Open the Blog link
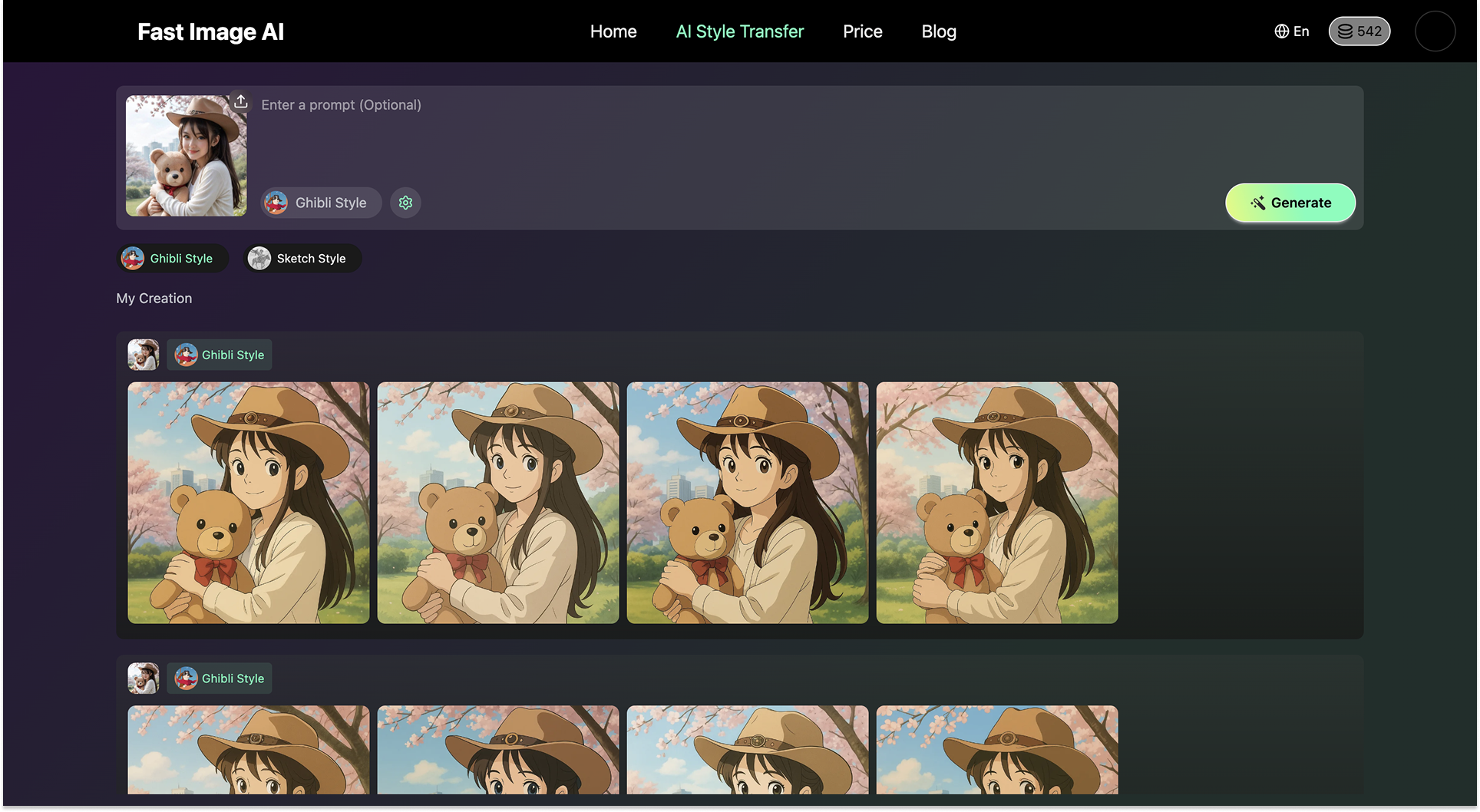 (x=938, y=31)
